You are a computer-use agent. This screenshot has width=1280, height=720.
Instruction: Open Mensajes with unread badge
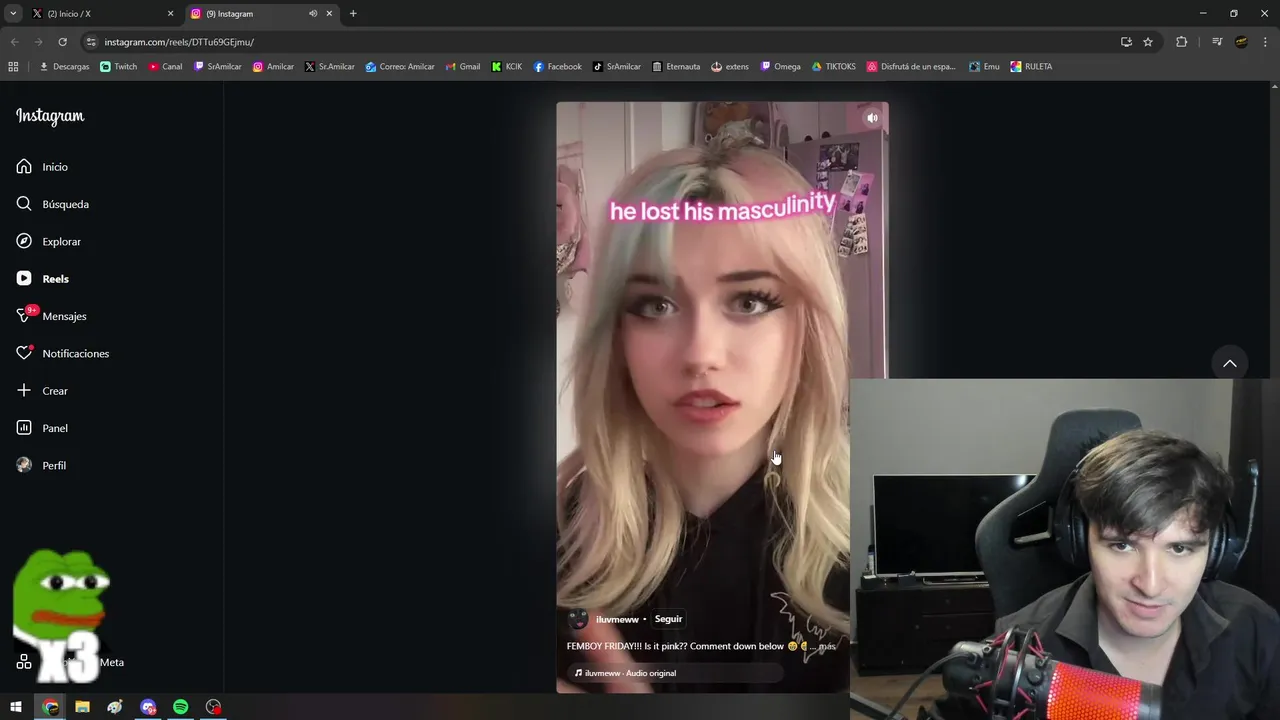coord(51,316)
